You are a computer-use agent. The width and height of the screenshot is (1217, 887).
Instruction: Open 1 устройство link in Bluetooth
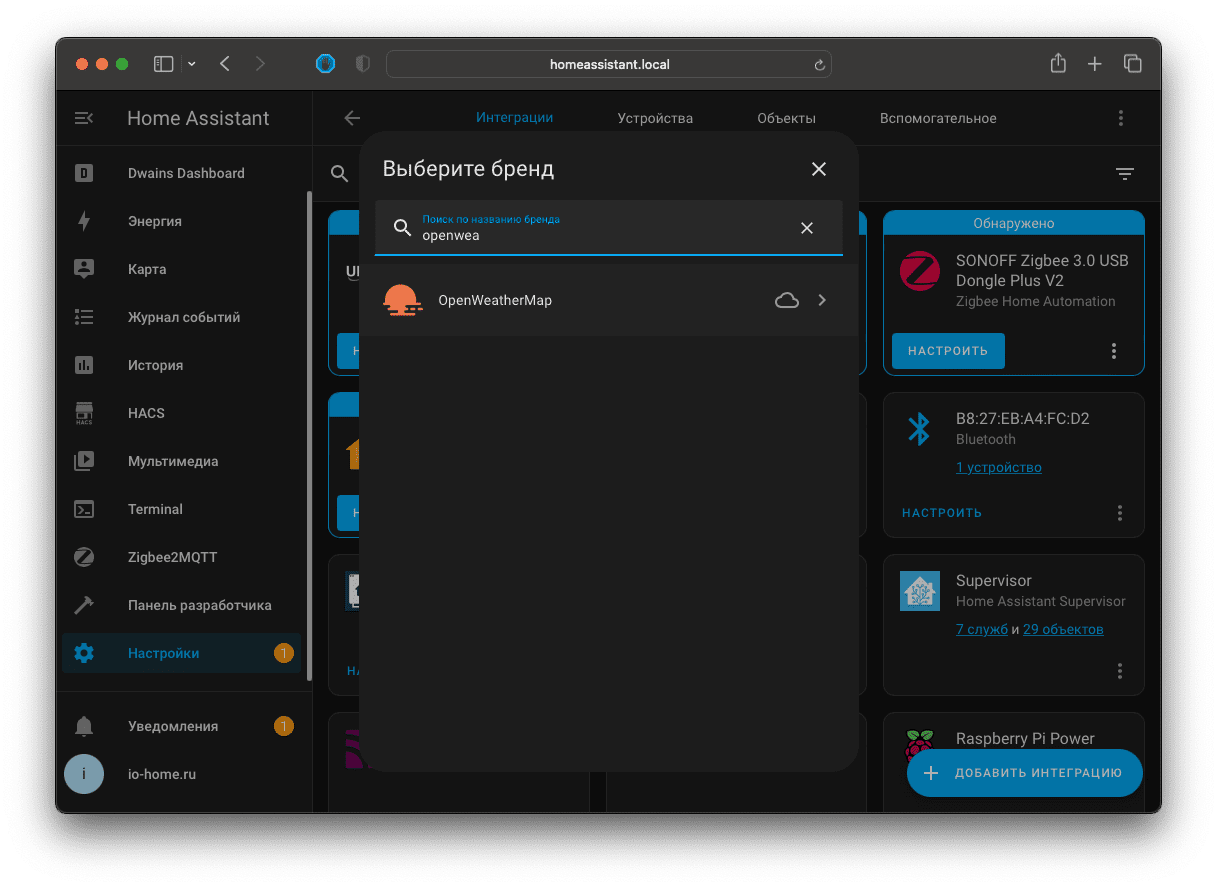[x=999, y=467]
